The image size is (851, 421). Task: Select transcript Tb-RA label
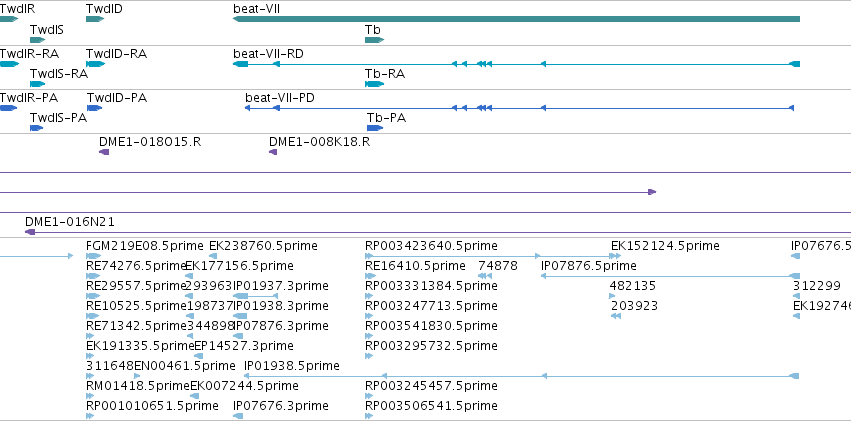(x=385, y=74)
